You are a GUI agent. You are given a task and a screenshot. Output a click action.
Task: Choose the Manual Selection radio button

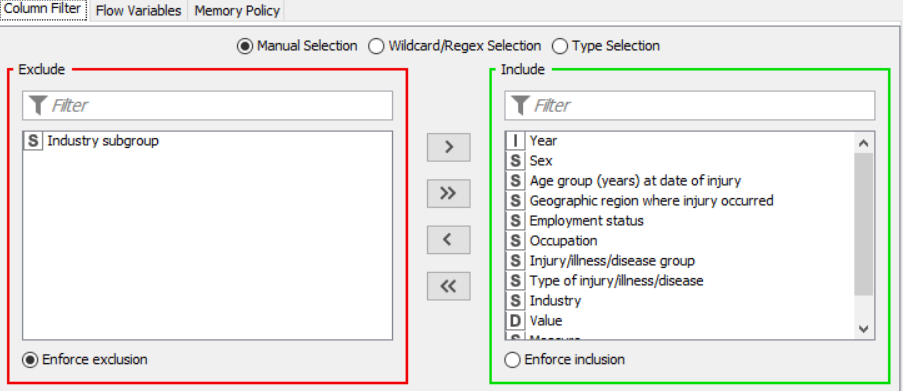(x=245, y=46)
